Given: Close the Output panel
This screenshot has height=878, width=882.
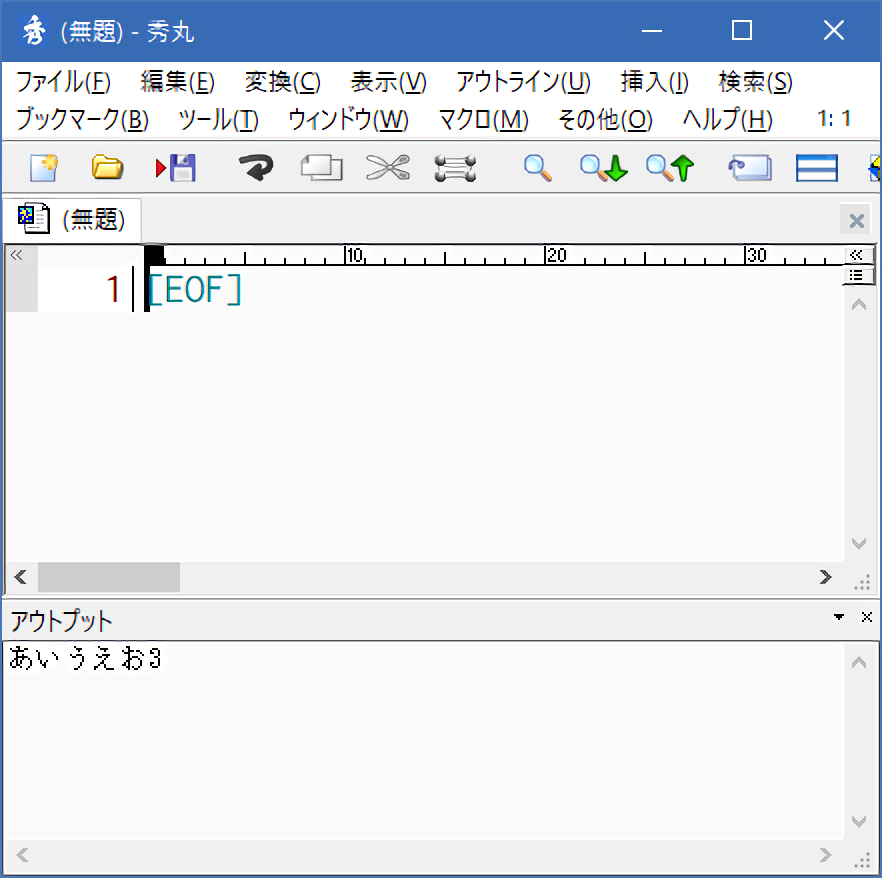Looking at the screenshot, I should tap(866, 617).
